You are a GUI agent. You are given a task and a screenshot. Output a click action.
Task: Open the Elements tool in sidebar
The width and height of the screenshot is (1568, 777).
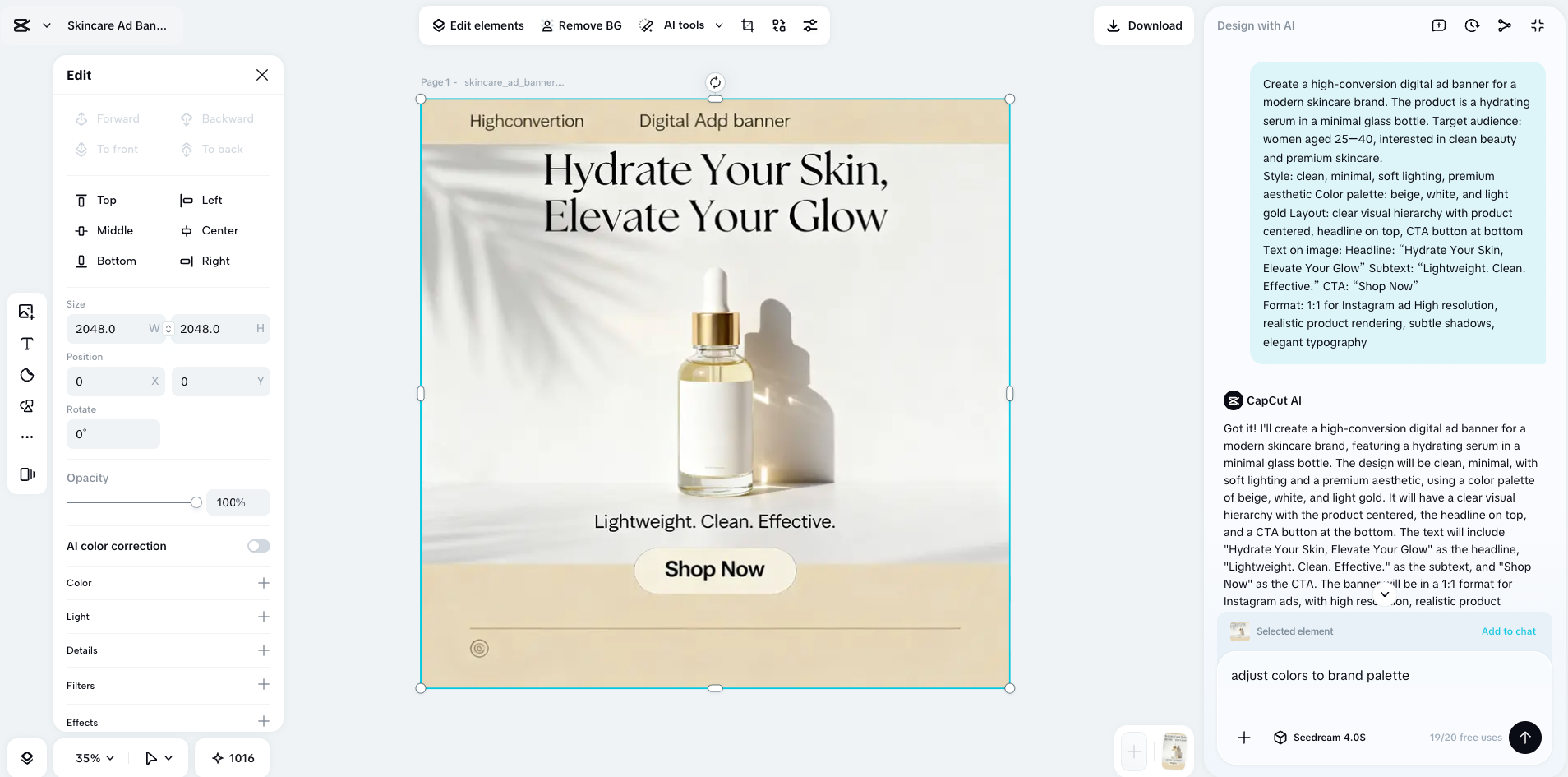point(26,405)
